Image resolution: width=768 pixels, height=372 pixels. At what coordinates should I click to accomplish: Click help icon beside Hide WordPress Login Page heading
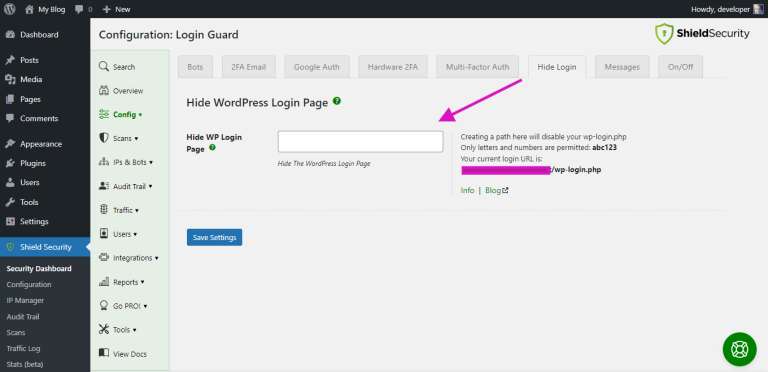(x=337, y=101)
